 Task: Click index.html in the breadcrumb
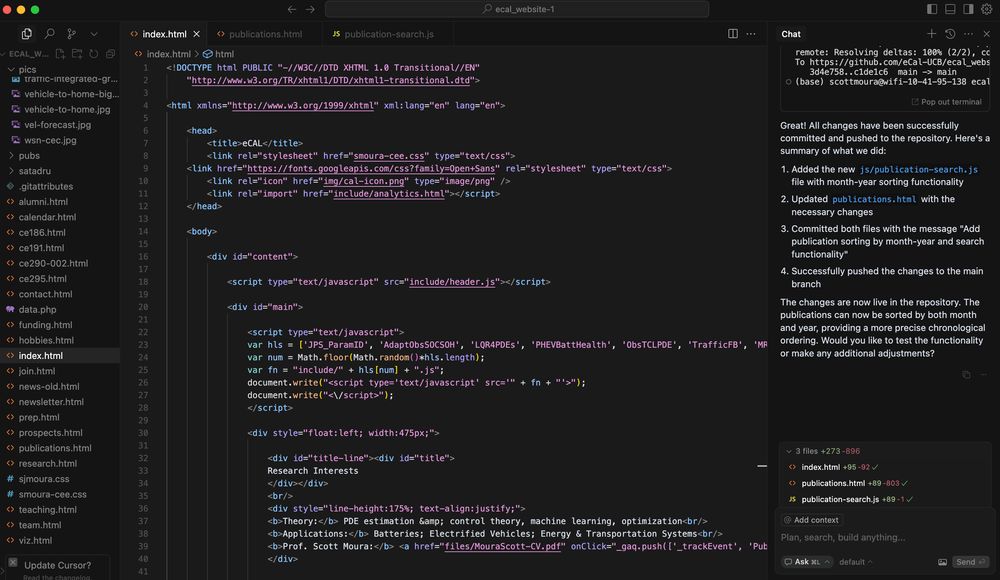pyautogui.click(x=168, y=54)
